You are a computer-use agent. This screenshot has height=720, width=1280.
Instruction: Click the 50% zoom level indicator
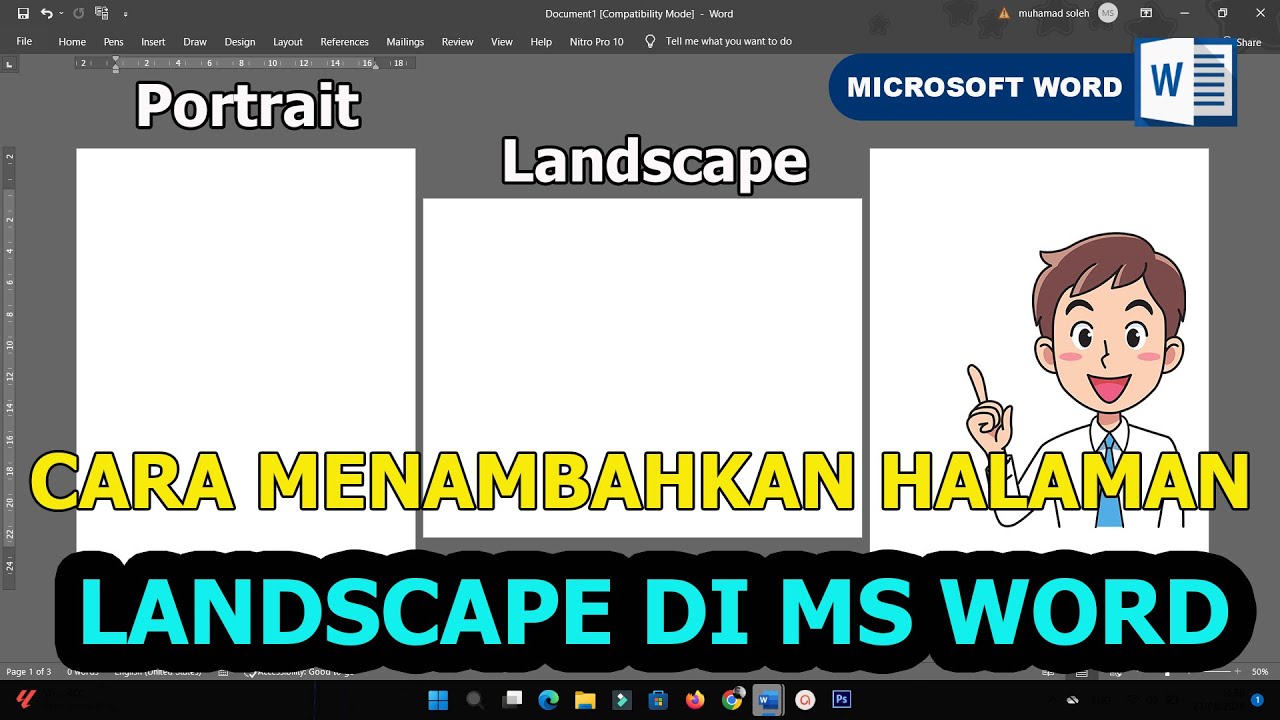(1260, 672)
